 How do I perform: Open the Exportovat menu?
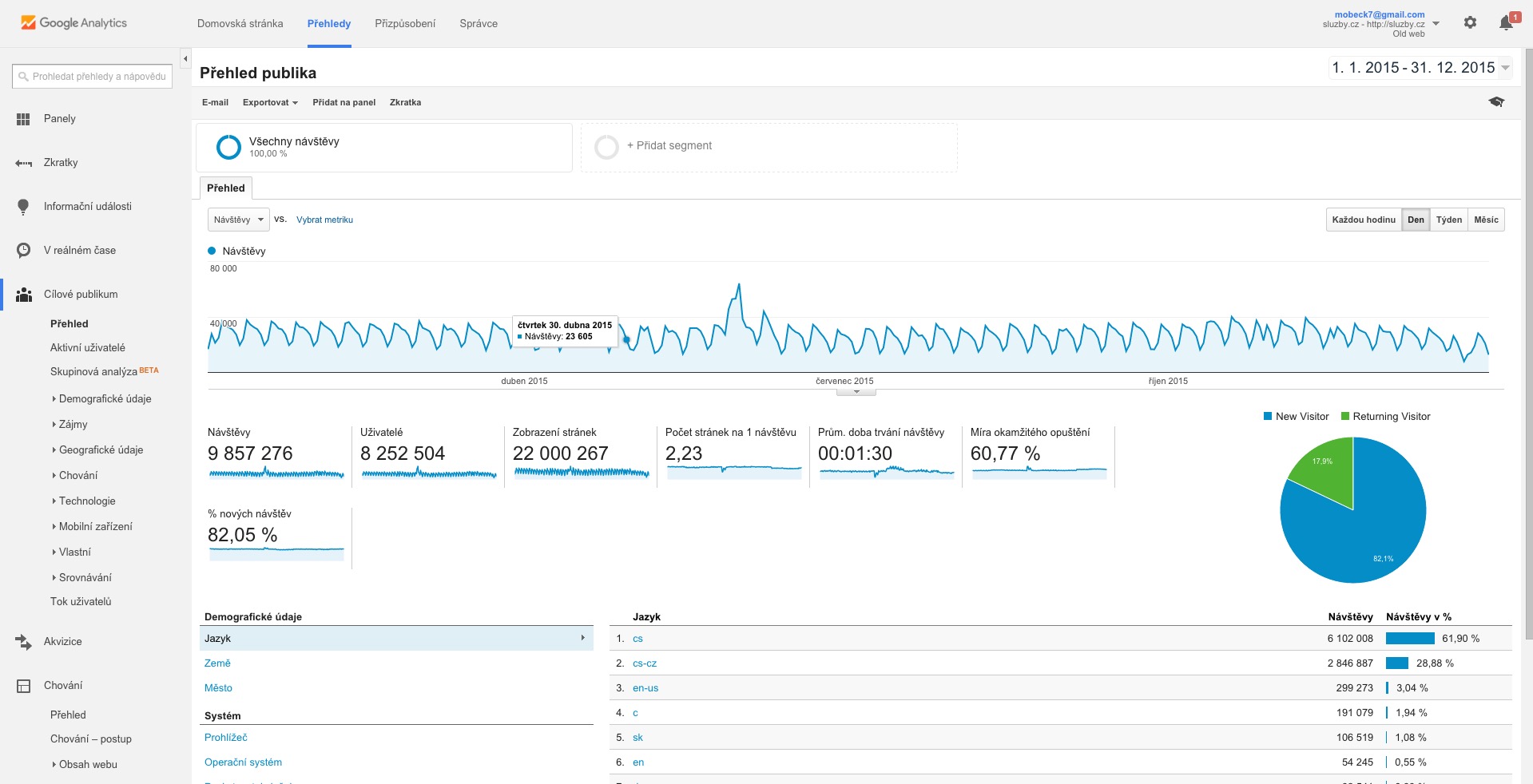[x=270, y=102]
